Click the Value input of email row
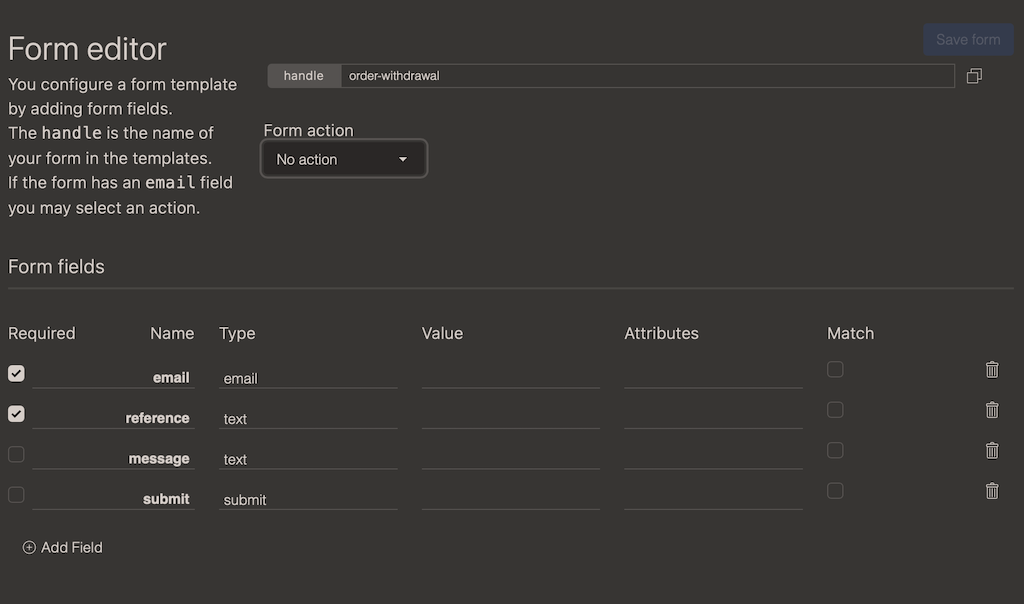This screenshot has width=1024, height=604. 511,378
